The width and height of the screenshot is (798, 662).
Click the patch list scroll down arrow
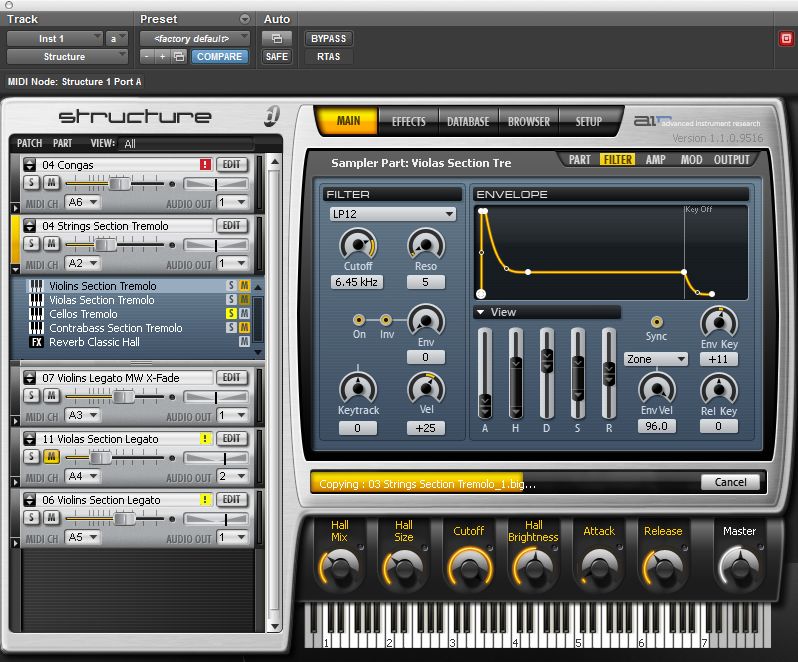pos(275,626)
